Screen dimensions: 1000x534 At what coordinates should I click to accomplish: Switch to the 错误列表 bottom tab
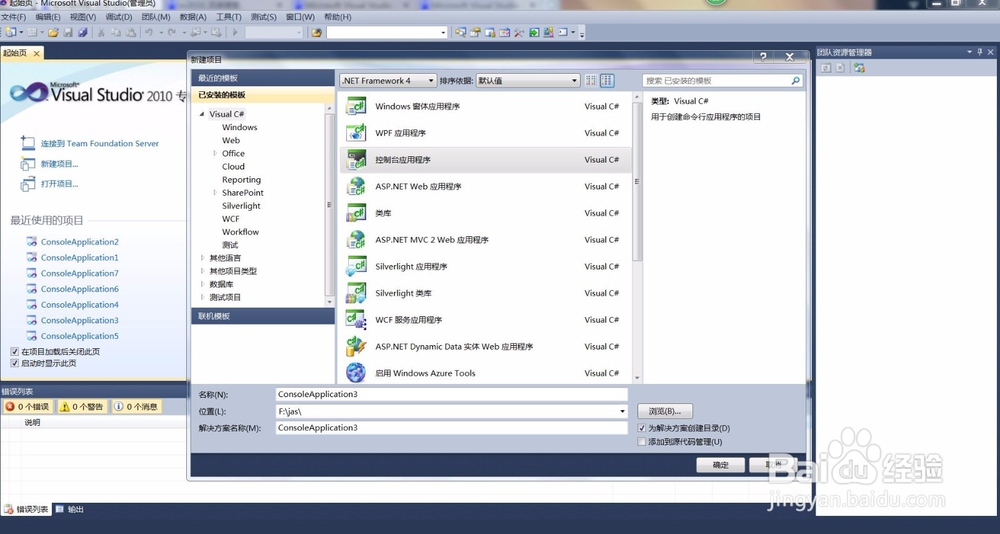27,509
